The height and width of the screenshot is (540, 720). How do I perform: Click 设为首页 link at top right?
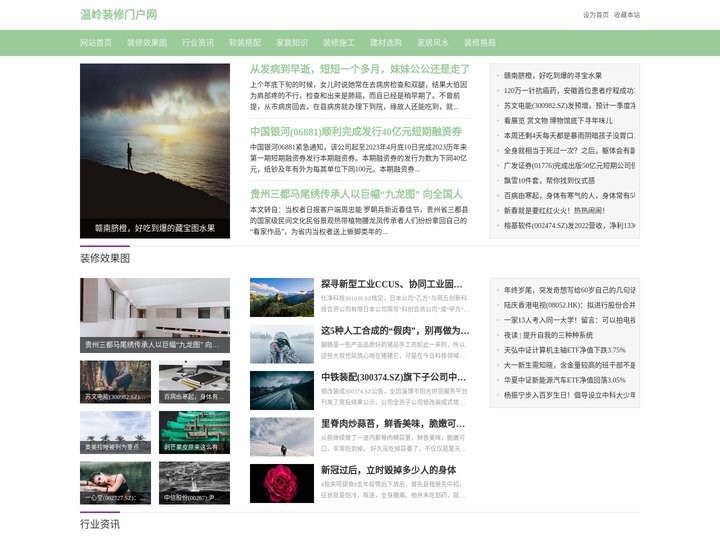[x=596, y=15]
